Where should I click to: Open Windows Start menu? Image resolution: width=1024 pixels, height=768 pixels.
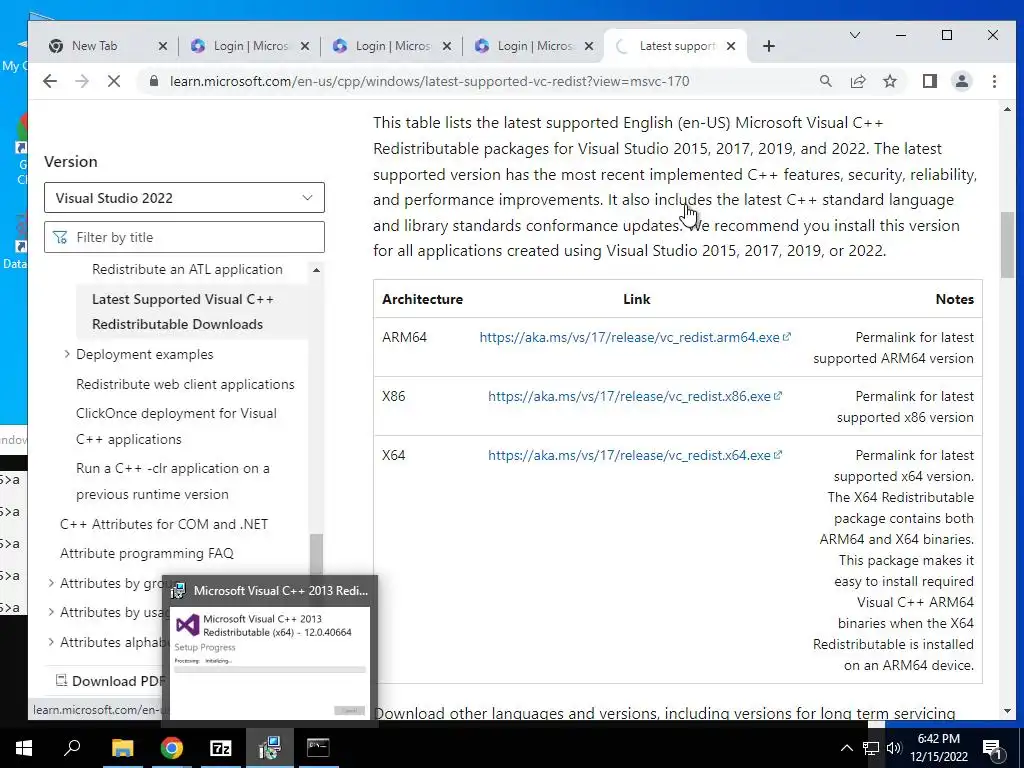tap(24, 748)
